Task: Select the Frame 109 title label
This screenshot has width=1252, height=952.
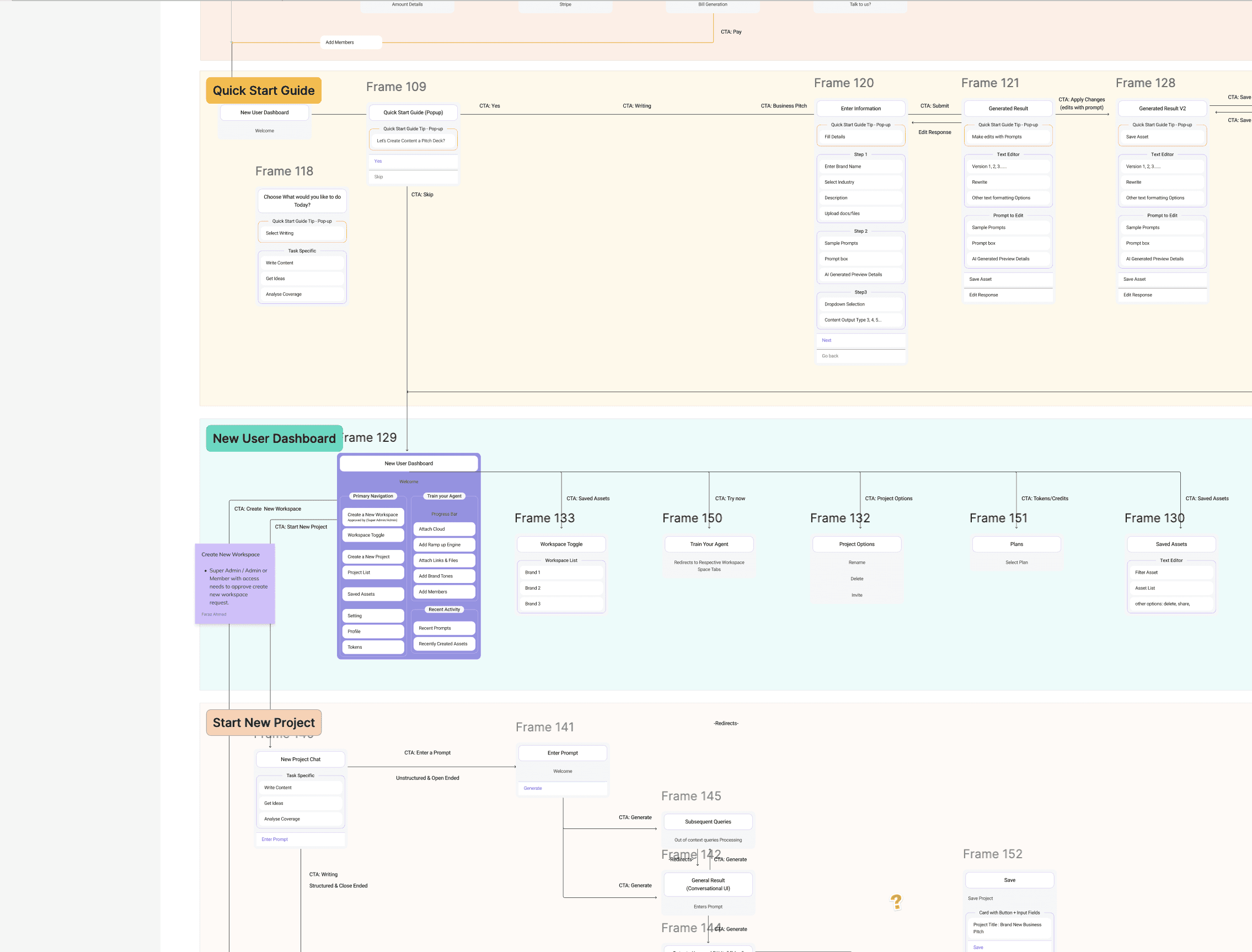Action: (395, 87)
